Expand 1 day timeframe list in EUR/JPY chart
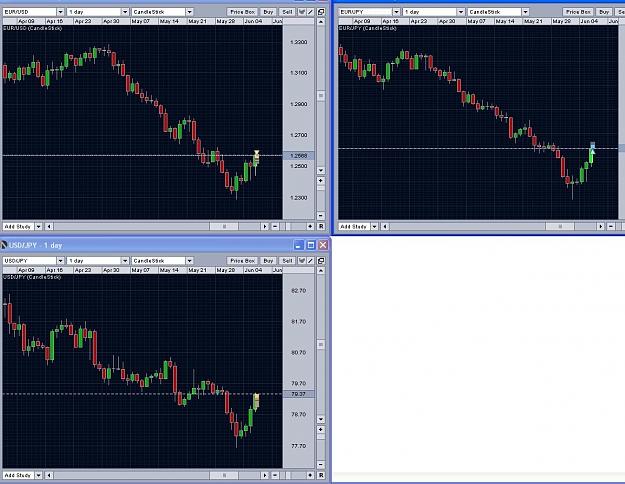 (x=461, y=12)
